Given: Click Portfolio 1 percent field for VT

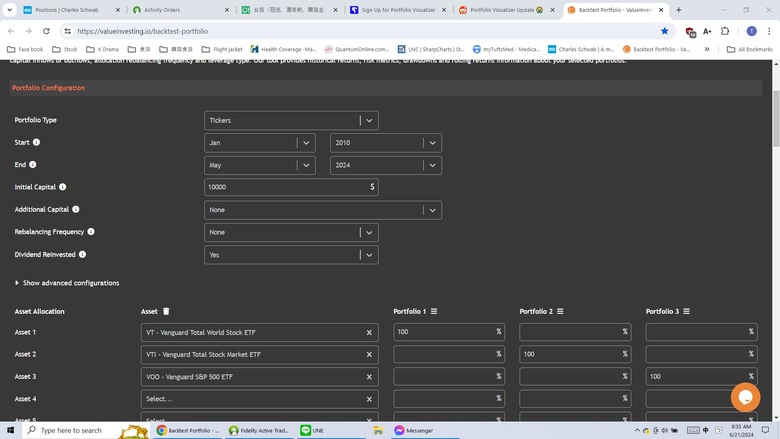Looking at the screenshot, I should (x=449, y=332).
